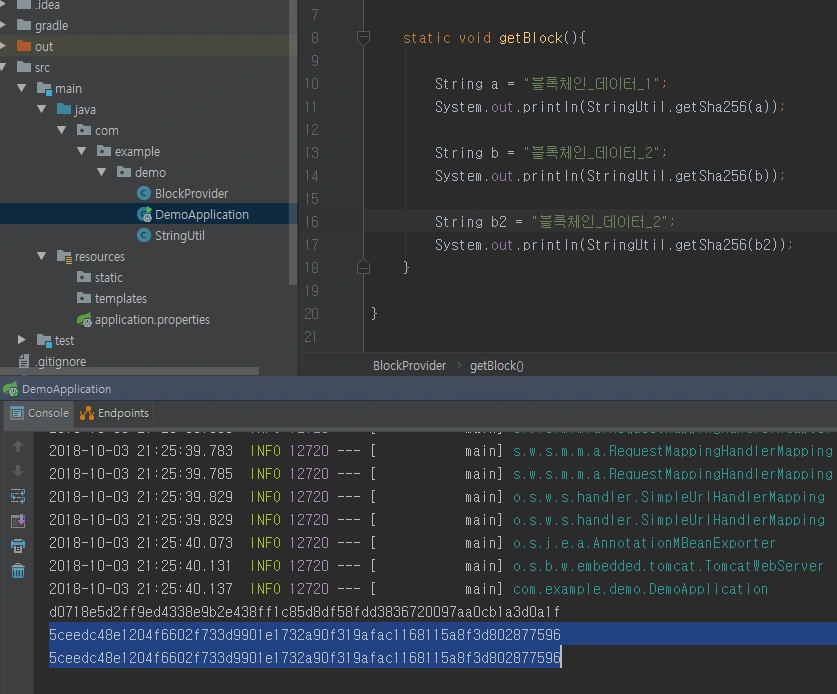The height and width of the screenshot is (694, 837).
Task: Collapse the java folder arrow
Action: [42, 109]
